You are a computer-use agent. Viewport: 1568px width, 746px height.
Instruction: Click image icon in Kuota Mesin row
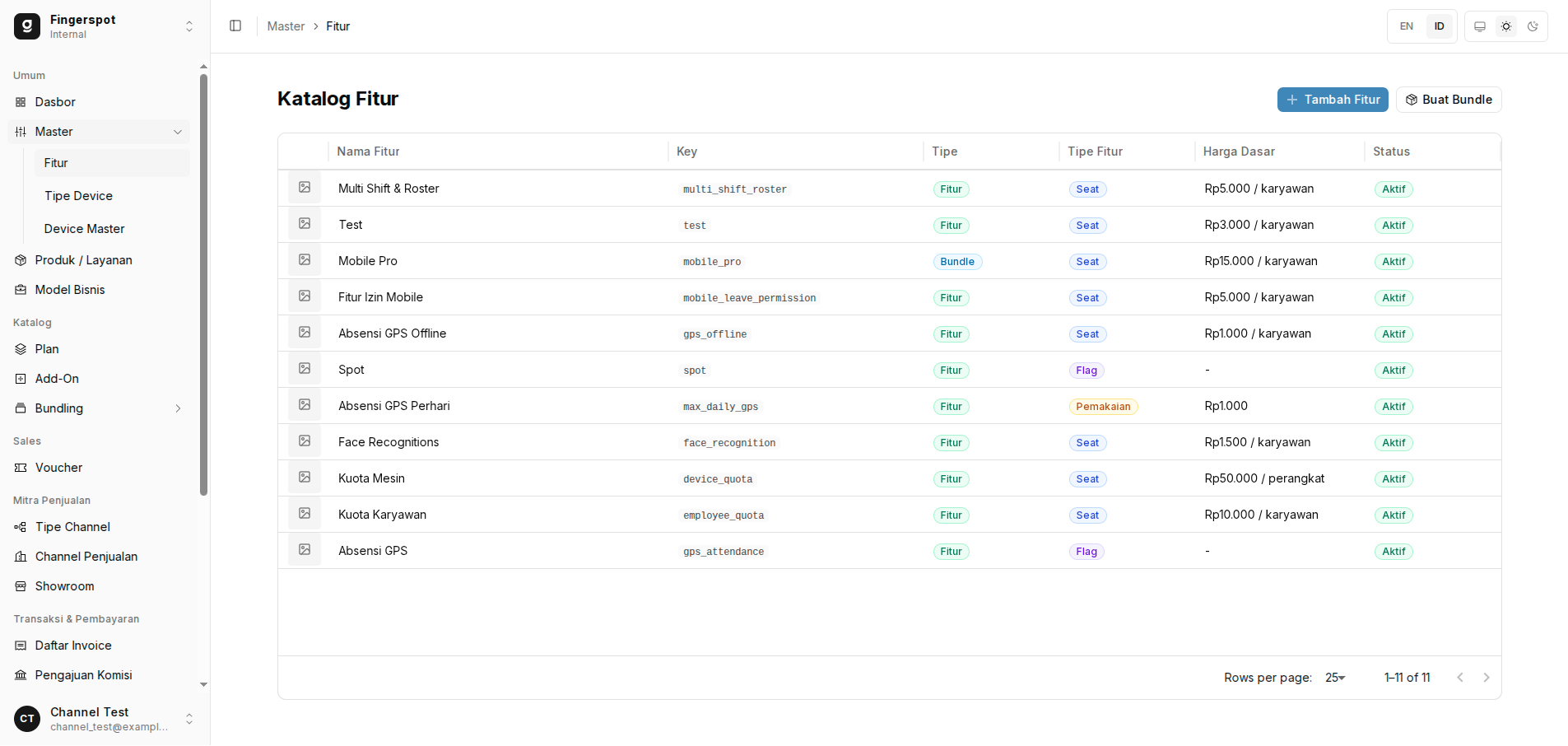pos(305,478)
